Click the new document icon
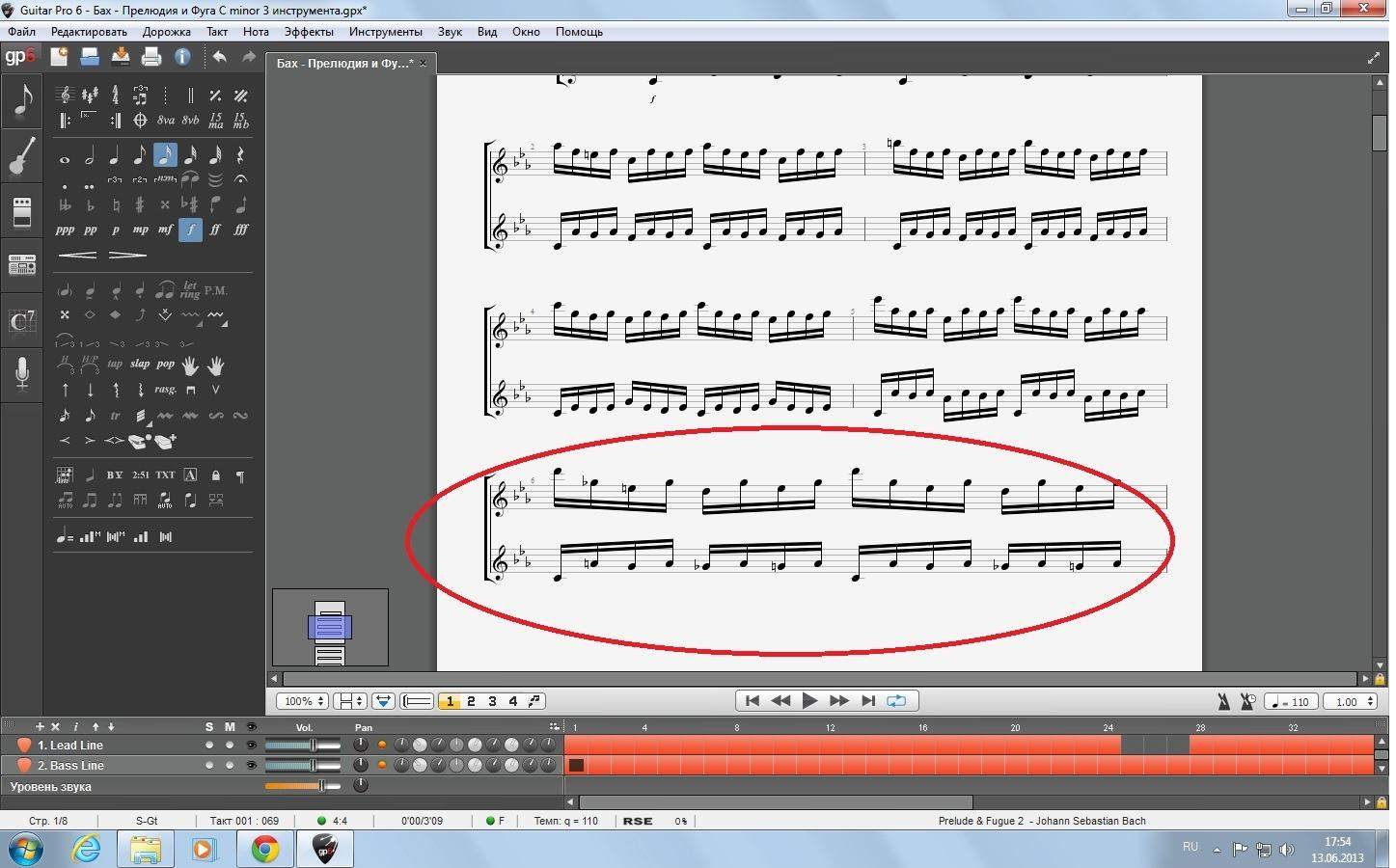This screenshot has height=868, width=1396. (x=59, y=57)
